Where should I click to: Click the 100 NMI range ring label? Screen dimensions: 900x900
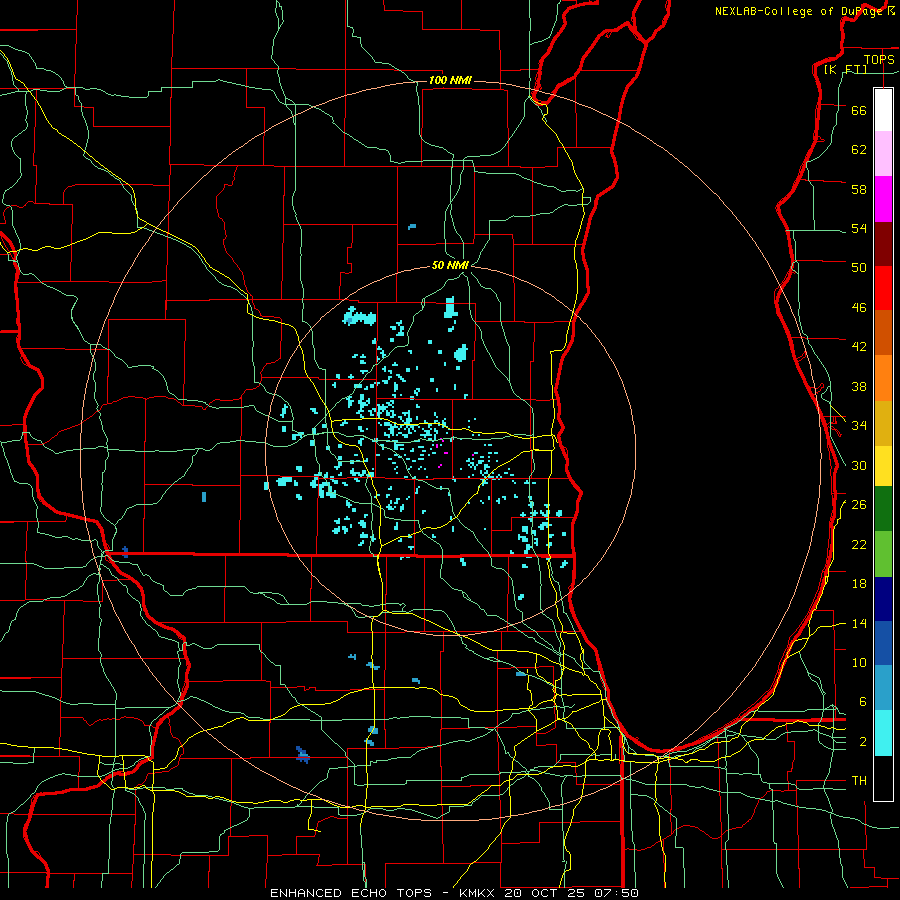coord(450,80)
